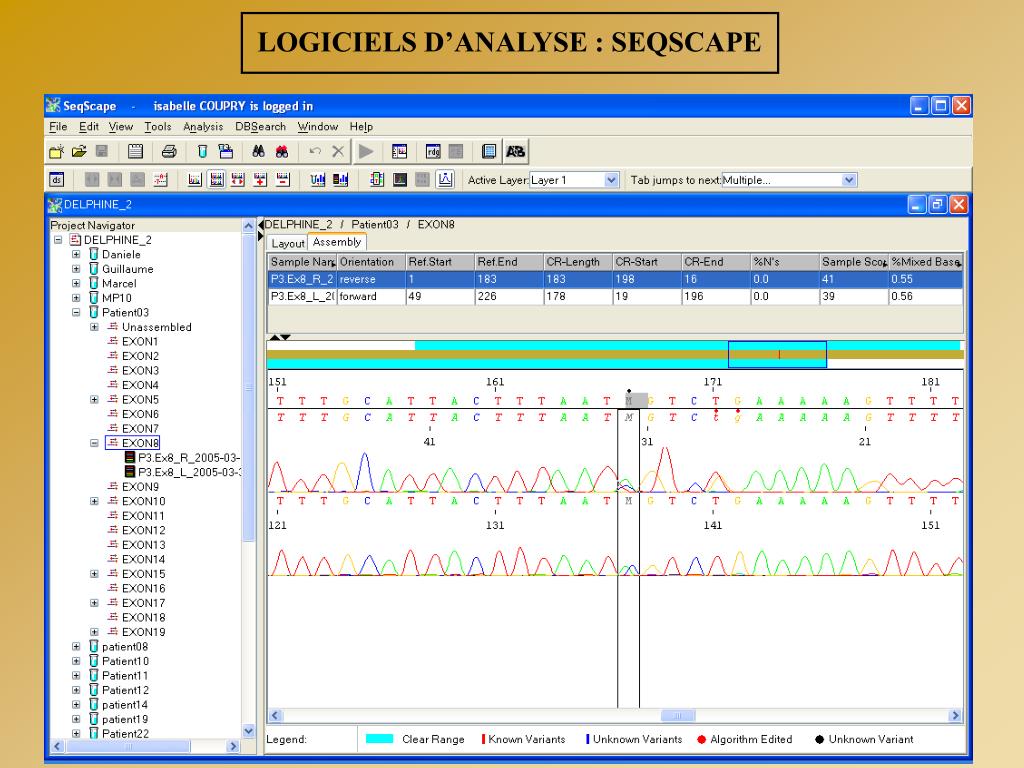The height and width of the screenshot is (768, 1024).
Task: Click the Undo arrow icon
Action: tap(315, 152)
